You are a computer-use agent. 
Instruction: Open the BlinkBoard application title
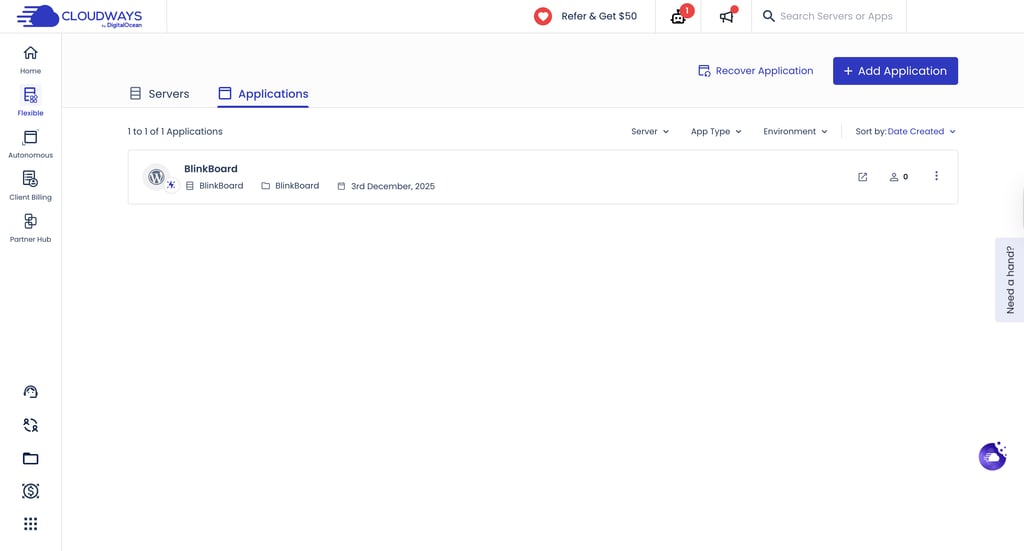point(211,168)
